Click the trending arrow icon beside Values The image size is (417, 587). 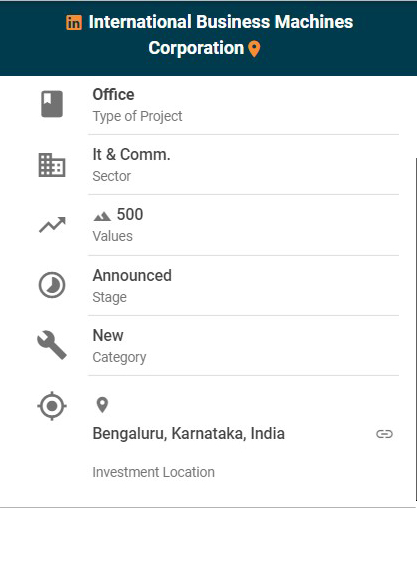(x=52, y=225)
